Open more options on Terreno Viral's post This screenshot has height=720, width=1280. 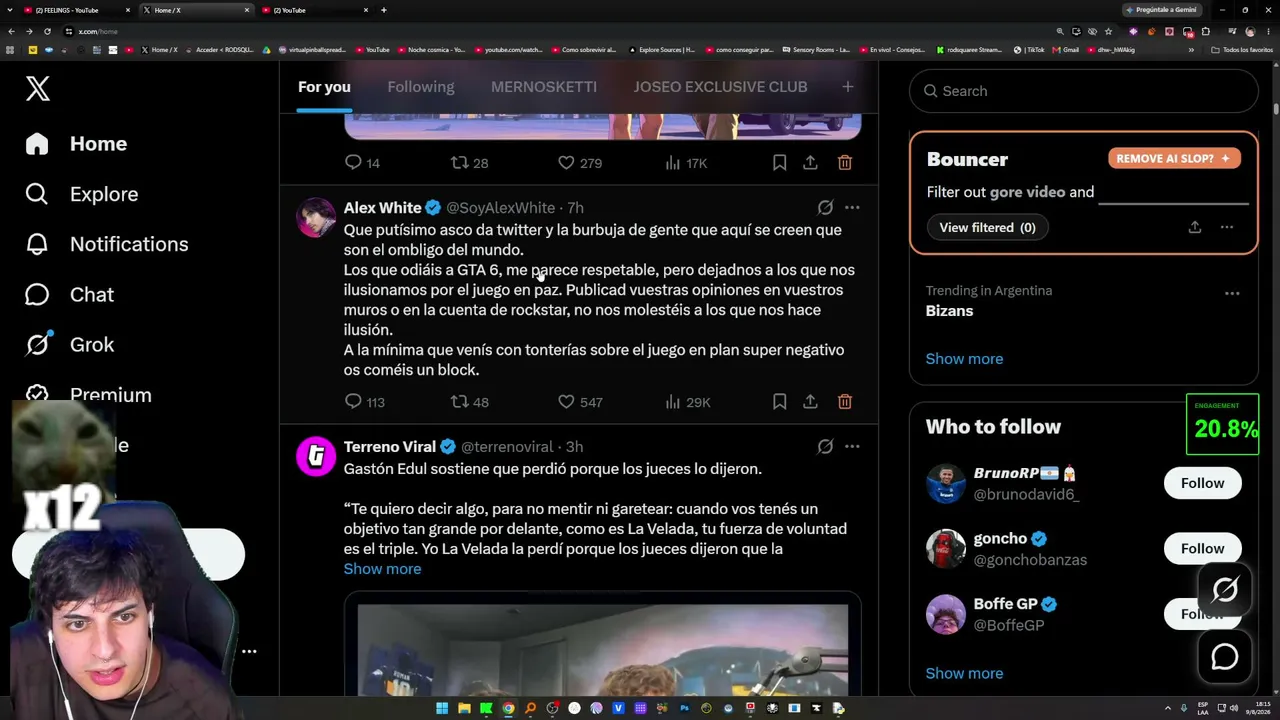[852, 447]
